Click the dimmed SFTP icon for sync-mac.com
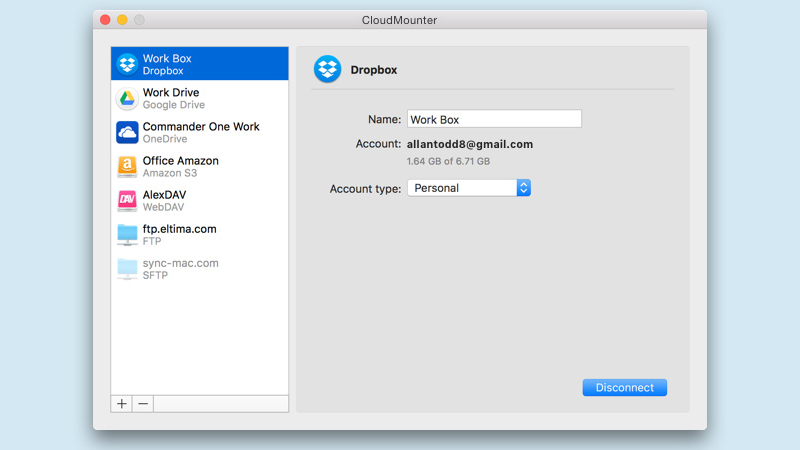This screenshot has height=450, width=800. [x=127, y=269]
